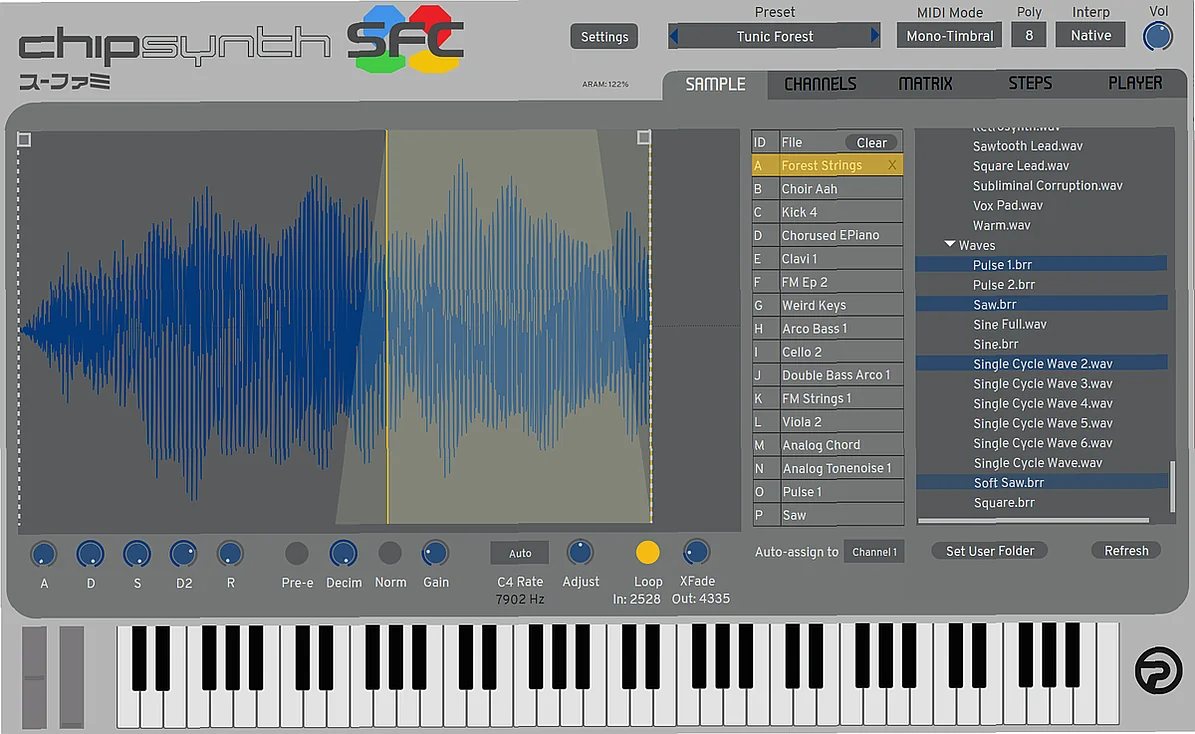Screen dimensions: 1195x734
Task: Open the MATRIX tab
Action: tap(924, 84)
